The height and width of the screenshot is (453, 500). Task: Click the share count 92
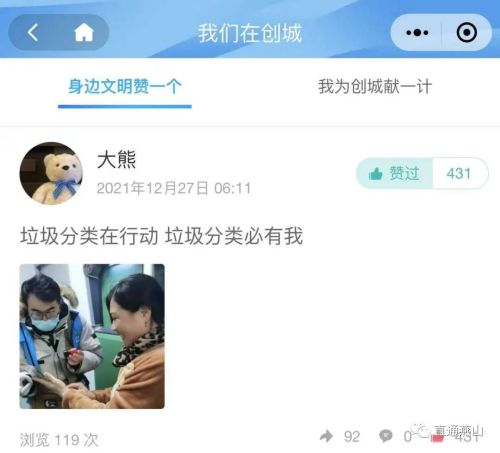pyautogui.click(x=352, y=437)
